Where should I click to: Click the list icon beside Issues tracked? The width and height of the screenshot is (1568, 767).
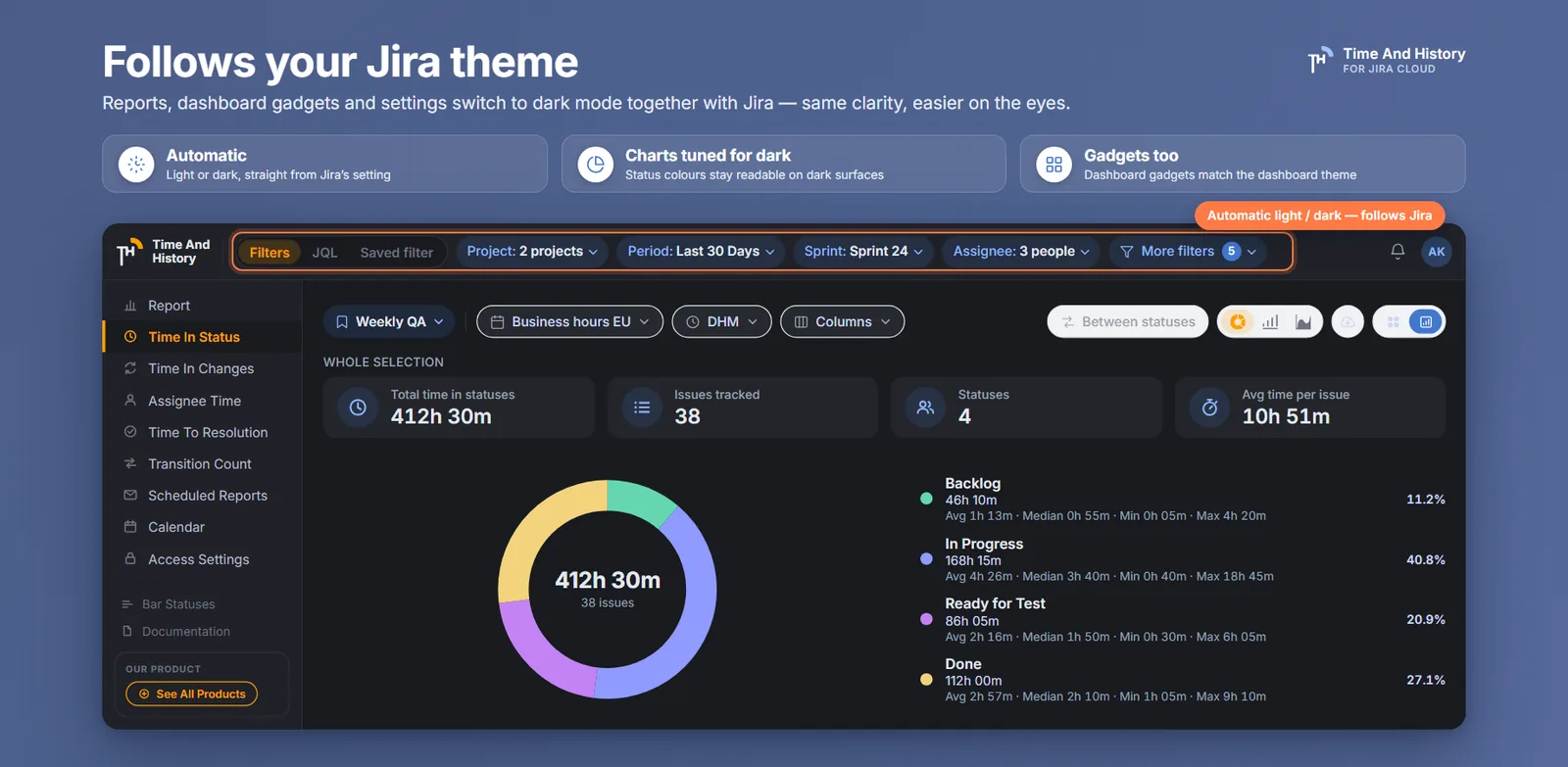[x=642, y=407]
